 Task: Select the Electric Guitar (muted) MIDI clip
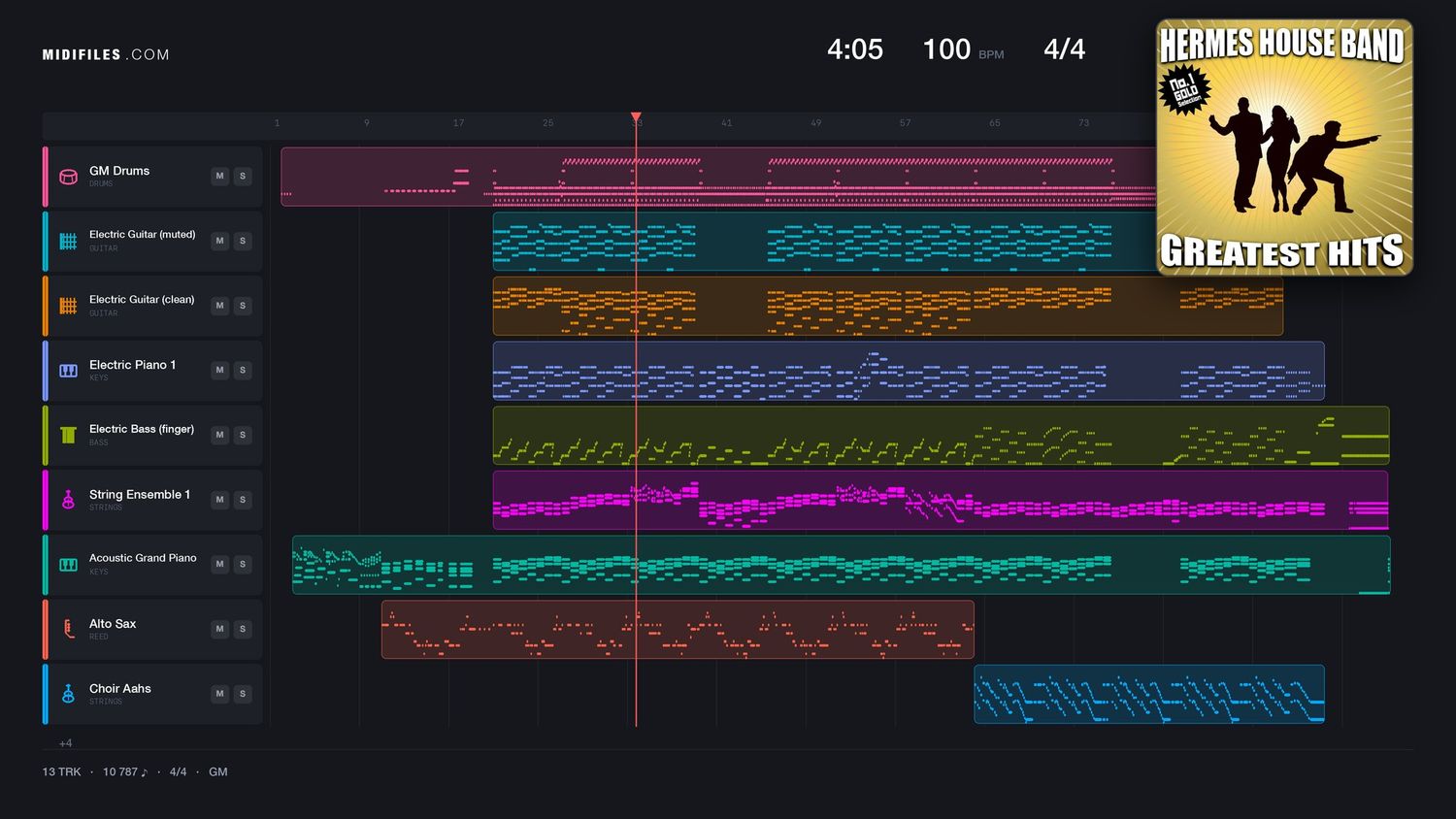point(824,242)
